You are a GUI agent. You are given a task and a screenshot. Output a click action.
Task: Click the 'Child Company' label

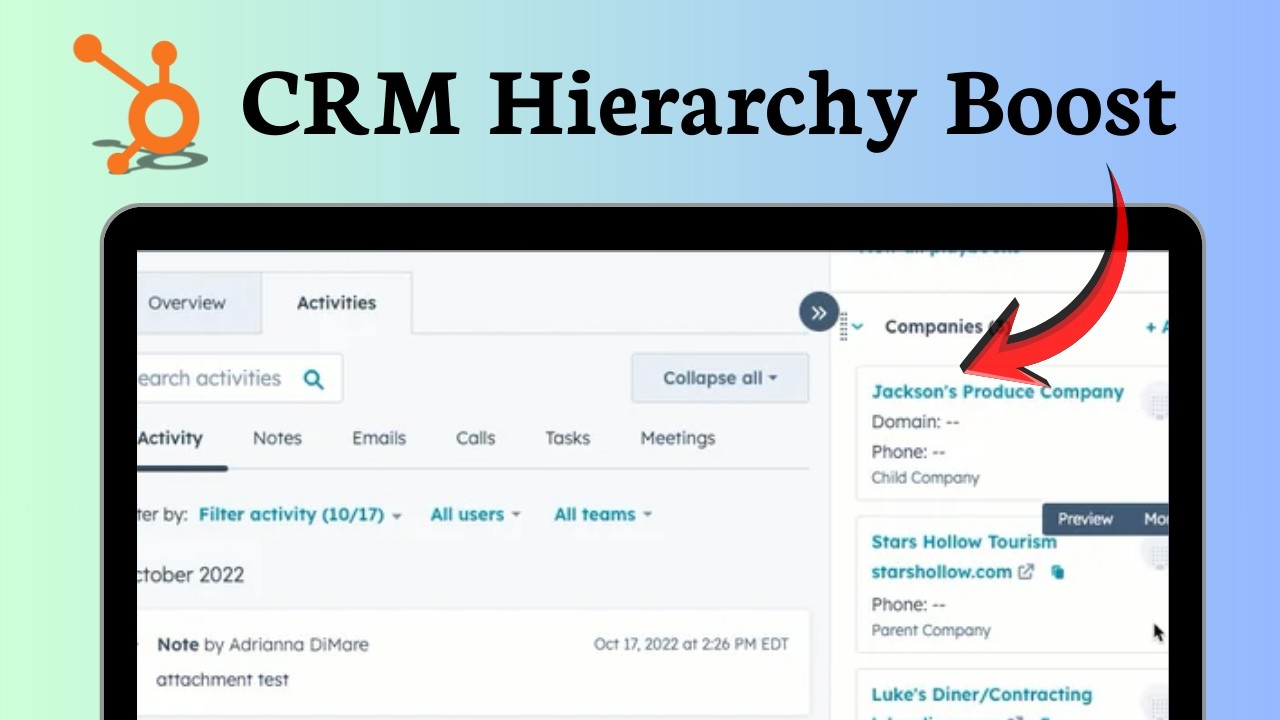point(925,478)
